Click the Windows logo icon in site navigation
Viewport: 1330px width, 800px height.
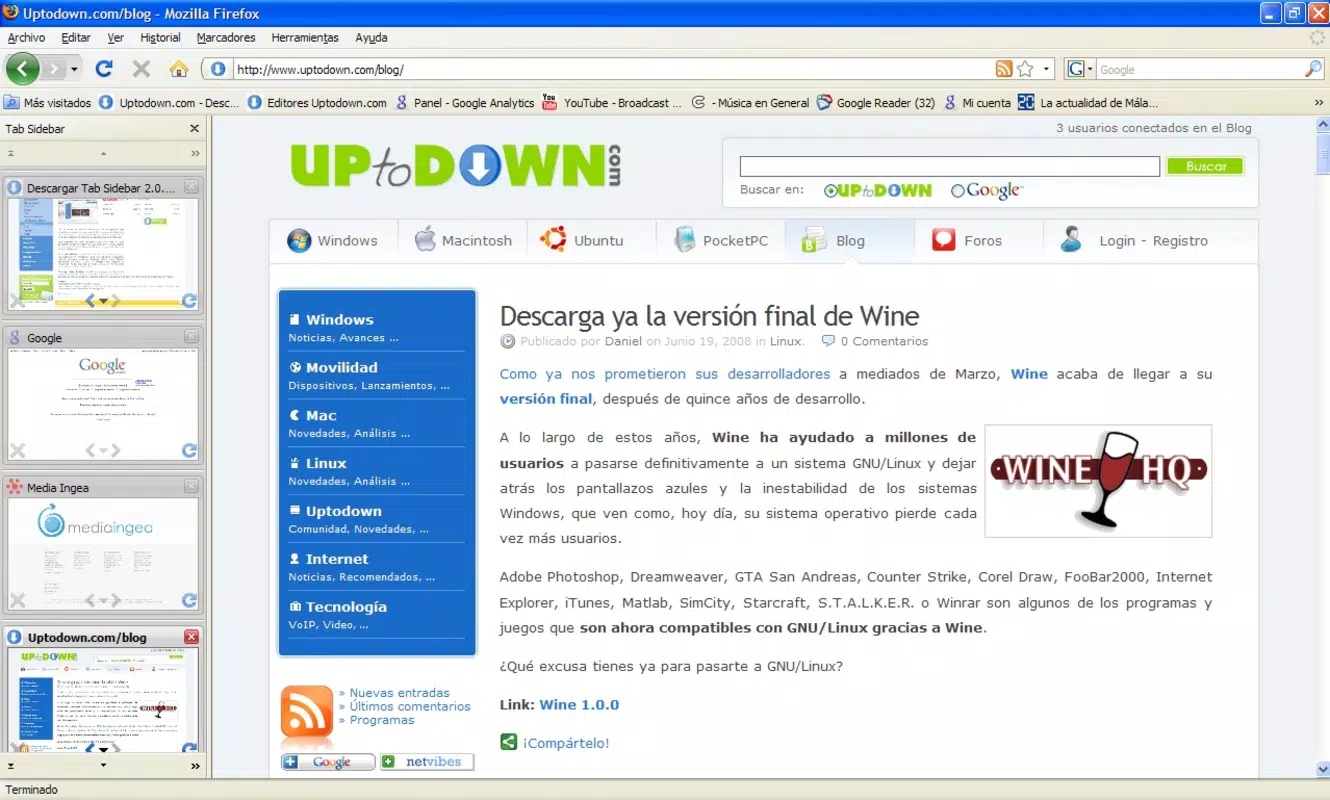click(x=299, y=241)
